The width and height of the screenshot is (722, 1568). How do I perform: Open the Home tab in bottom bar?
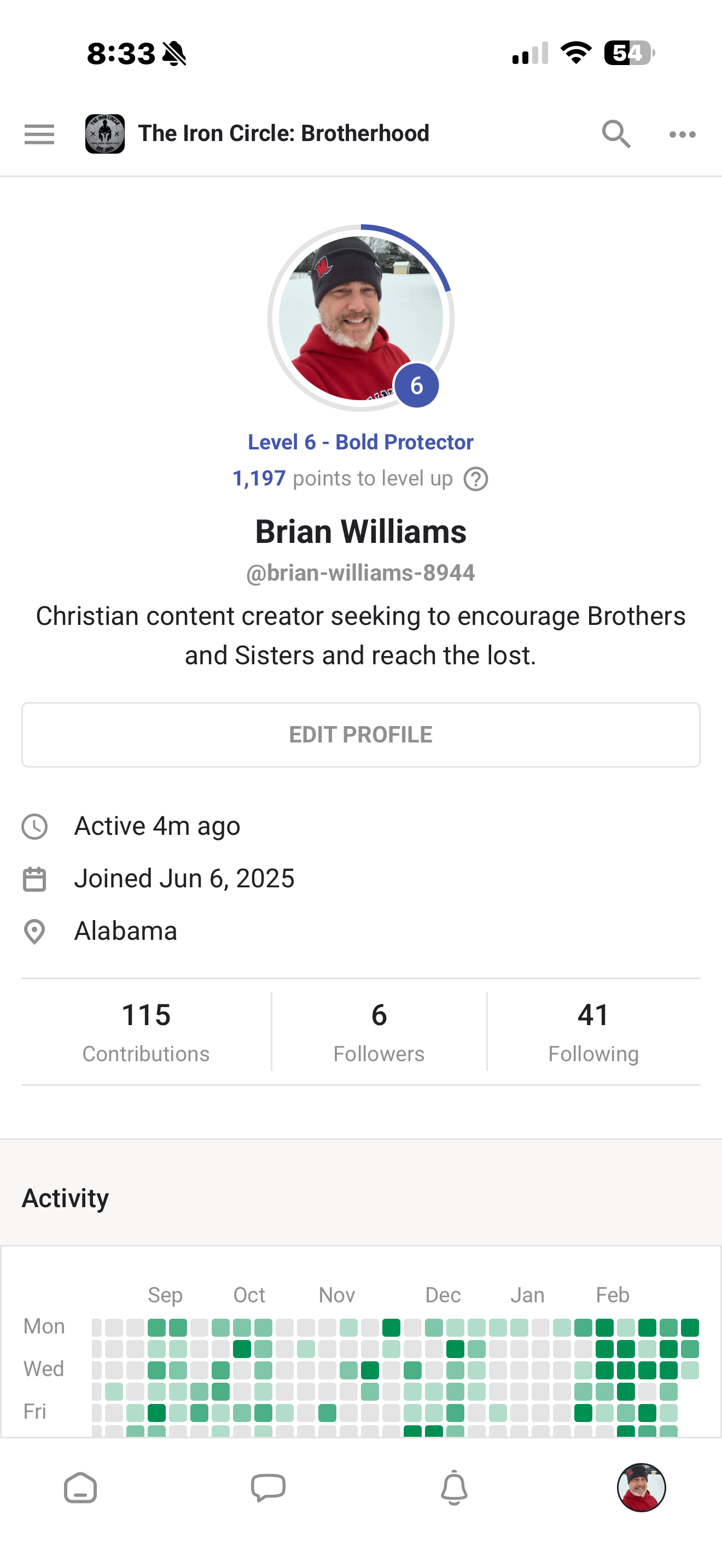click(x=80, y=1488)
